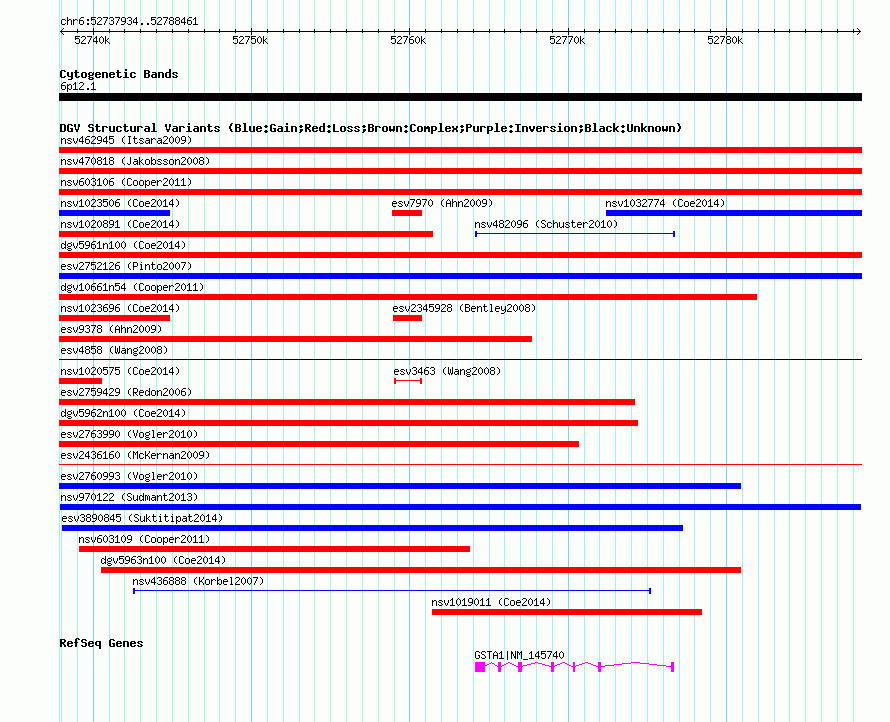Click the Cytogenetic Bands track title

[119, 74]
